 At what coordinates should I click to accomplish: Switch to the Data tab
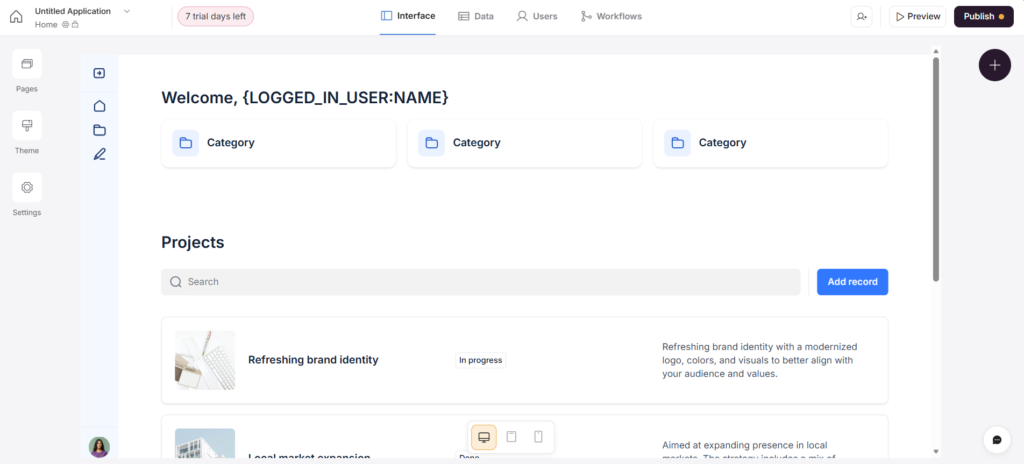(x=475, y=17)
